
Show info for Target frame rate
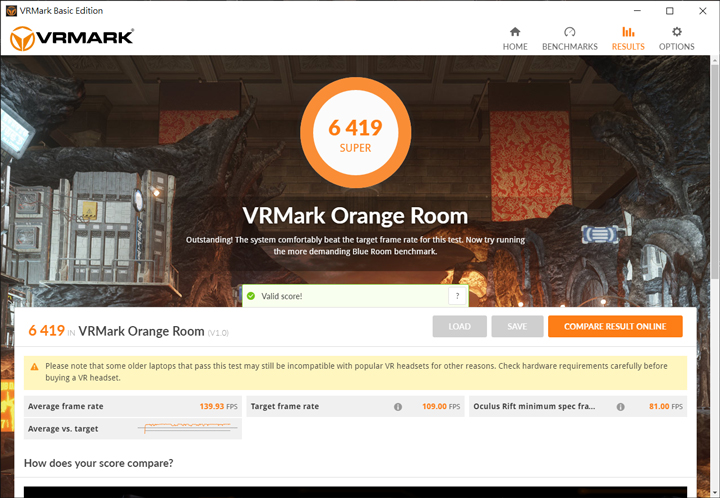coord(398,407)
